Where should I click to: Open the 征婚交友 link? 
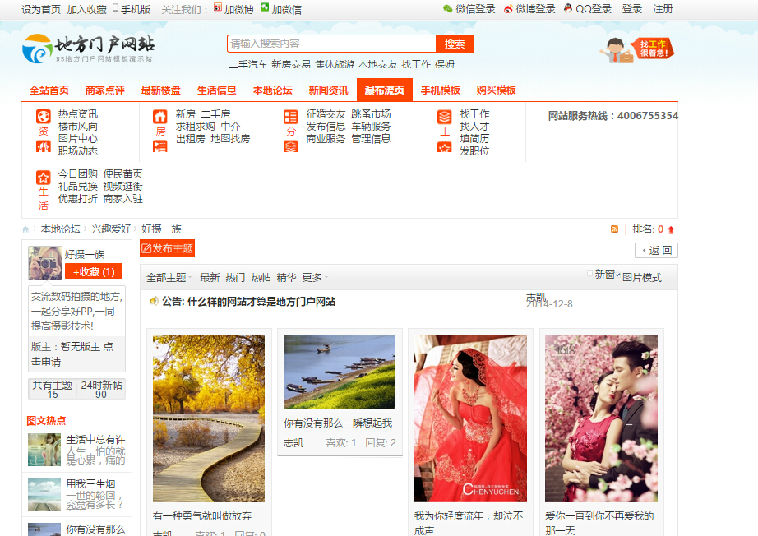(x=325, y=114)
